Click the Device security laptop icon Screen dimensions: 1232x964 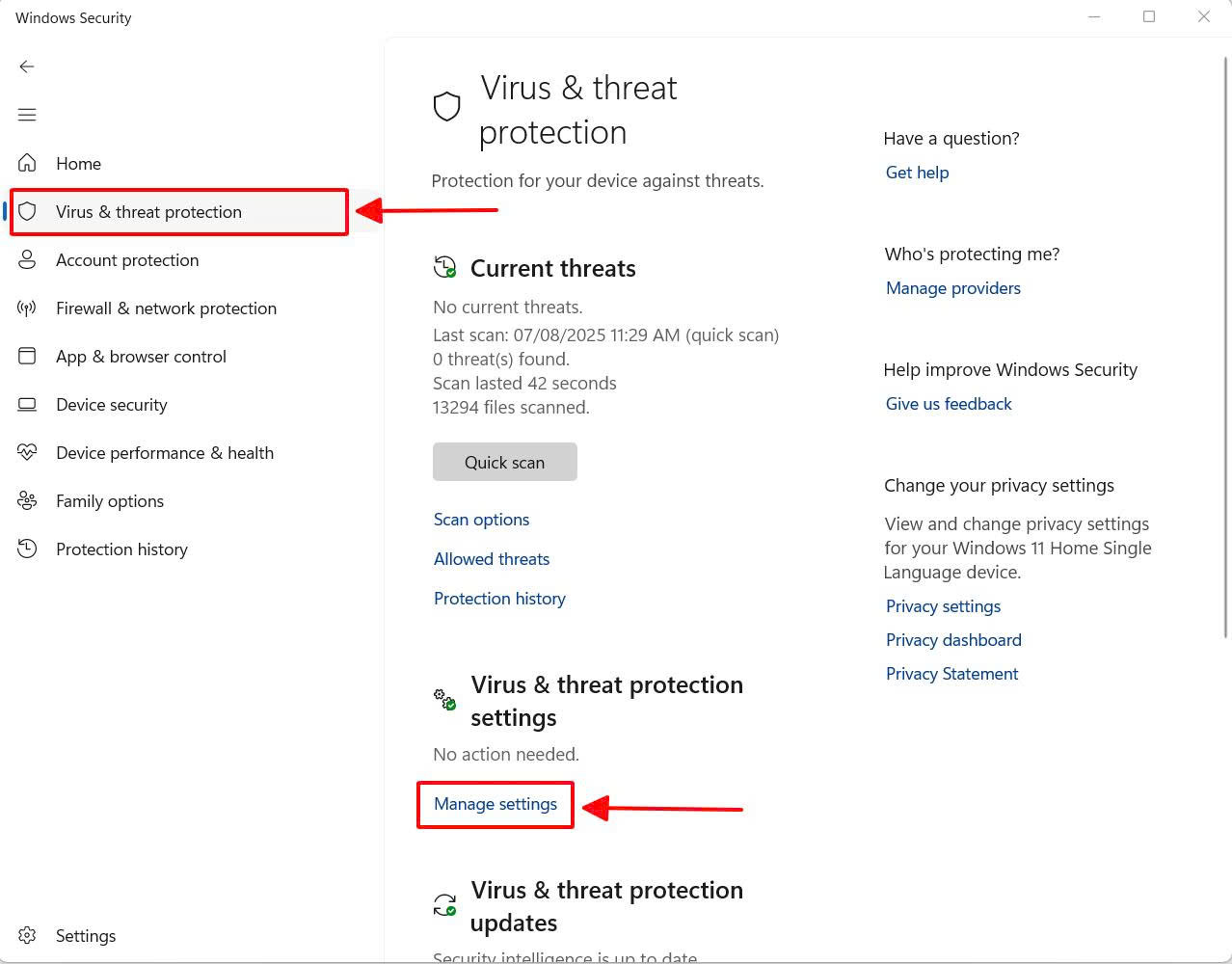[x=27, y=404]
